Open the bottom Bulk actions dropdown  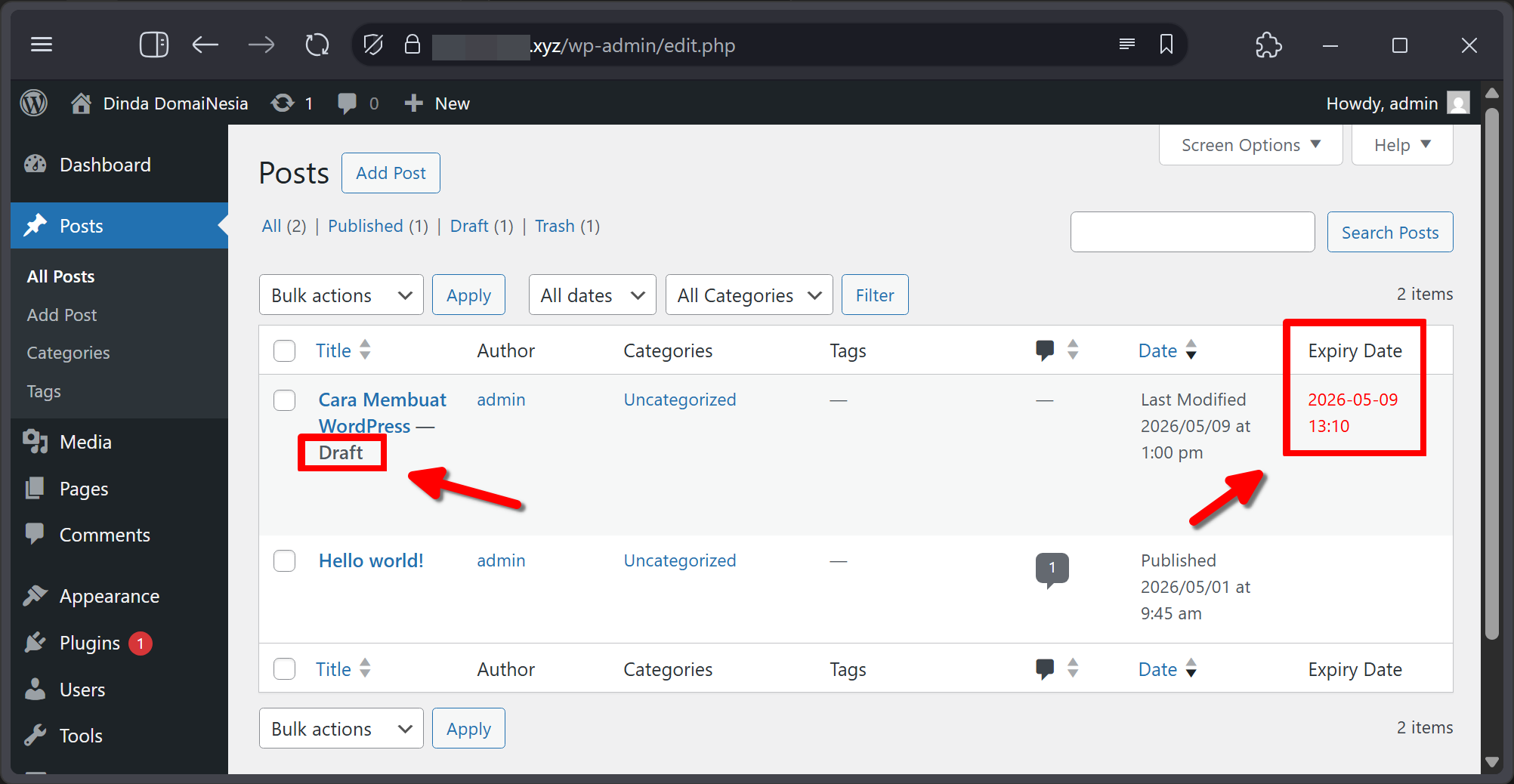click(x=341, y=728)
